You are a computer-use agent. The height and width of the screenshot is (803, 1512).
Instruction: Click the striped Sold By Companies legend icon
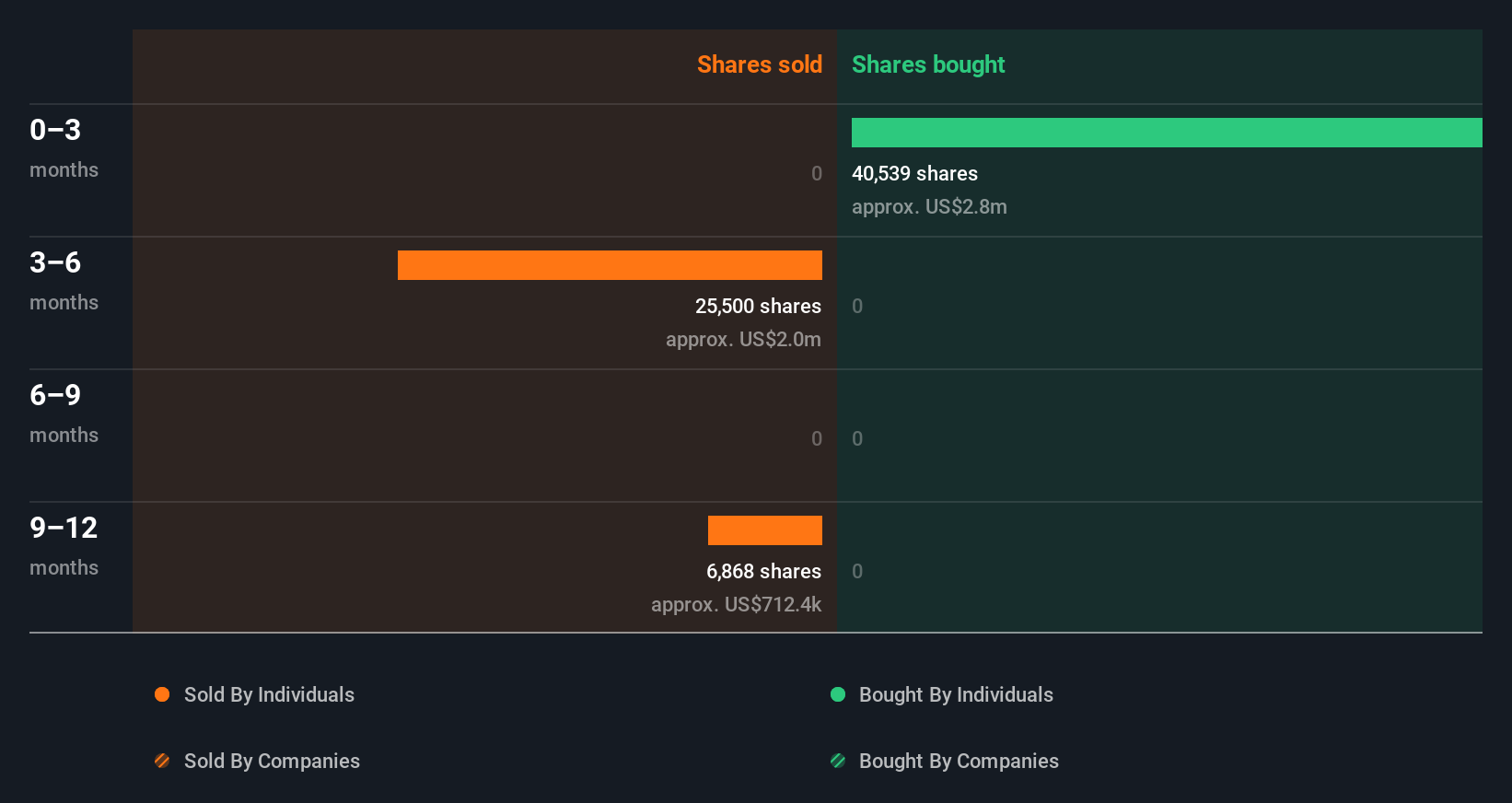[x=162, y=761]
